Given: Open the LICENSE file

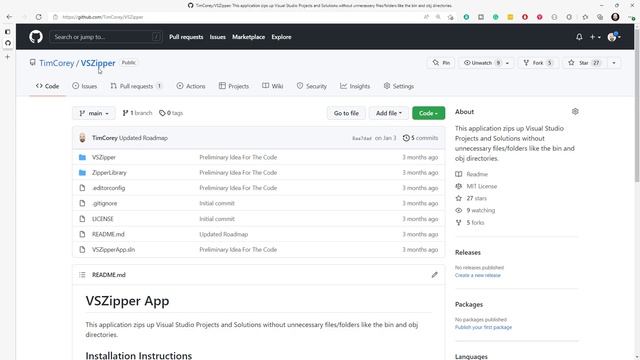Looking at the screenshot, I should click(102, 219).
